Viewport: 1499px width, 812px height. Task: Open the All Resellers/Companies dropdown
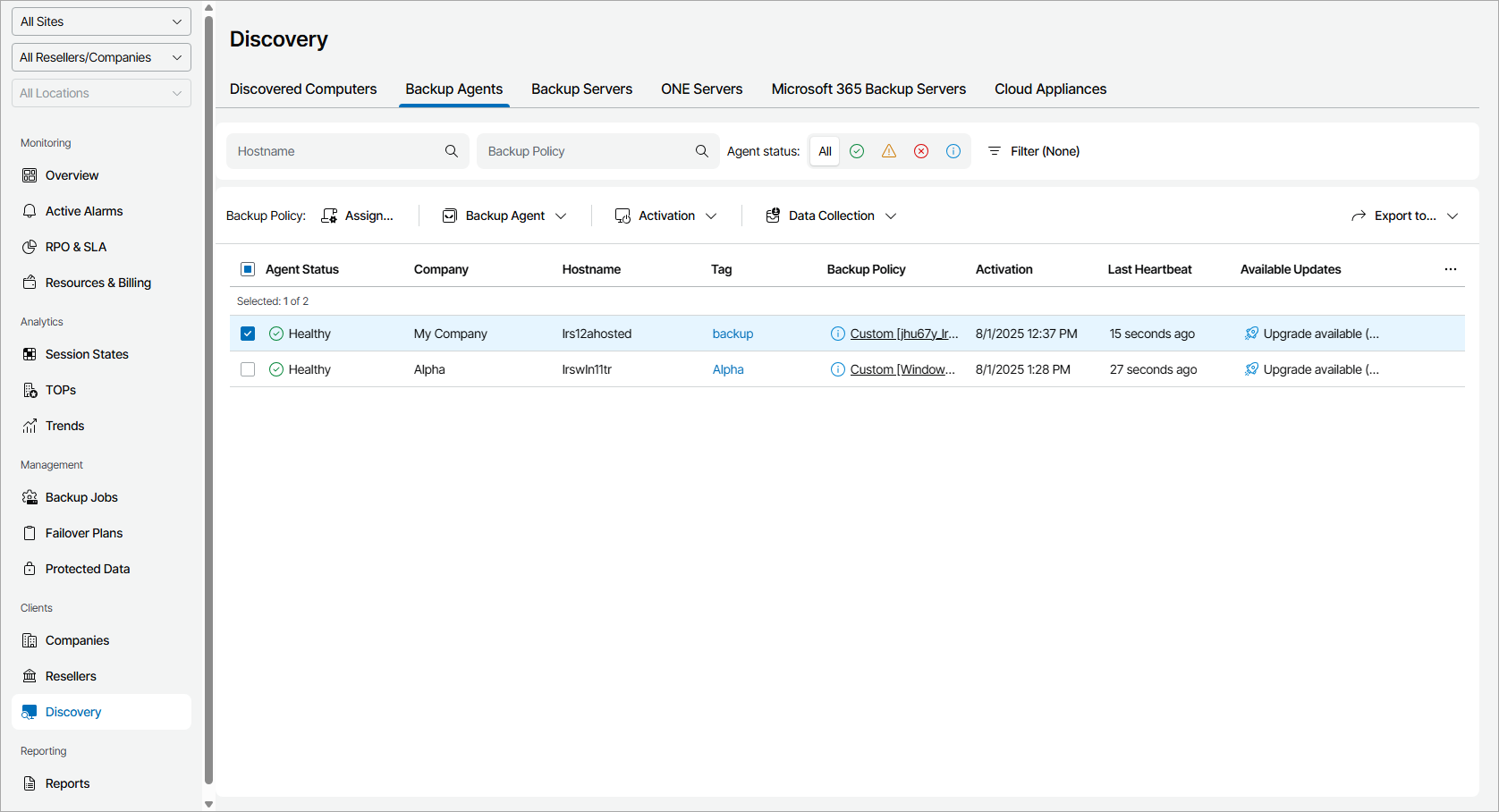[101, 57]
